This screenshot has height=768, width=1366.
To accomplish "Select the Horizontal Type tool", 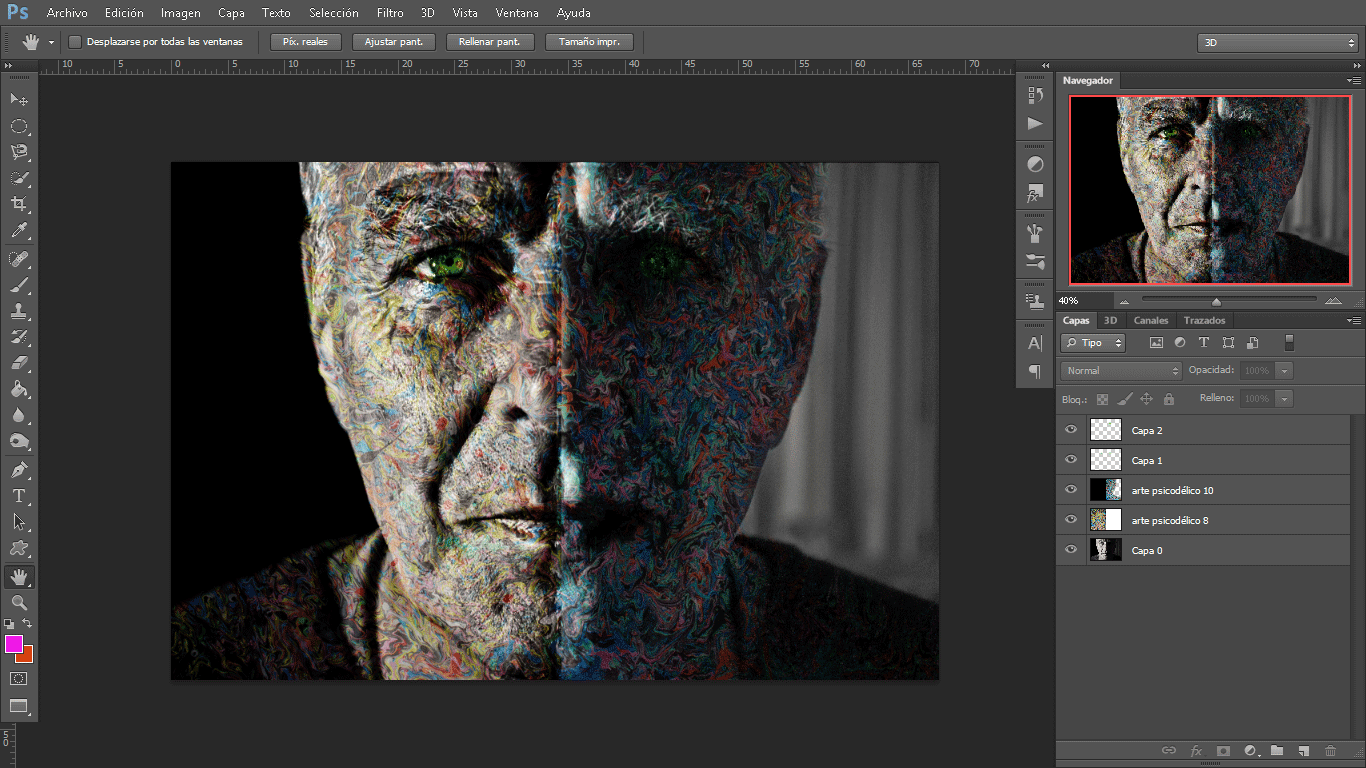I will click(x=18, y=496).
